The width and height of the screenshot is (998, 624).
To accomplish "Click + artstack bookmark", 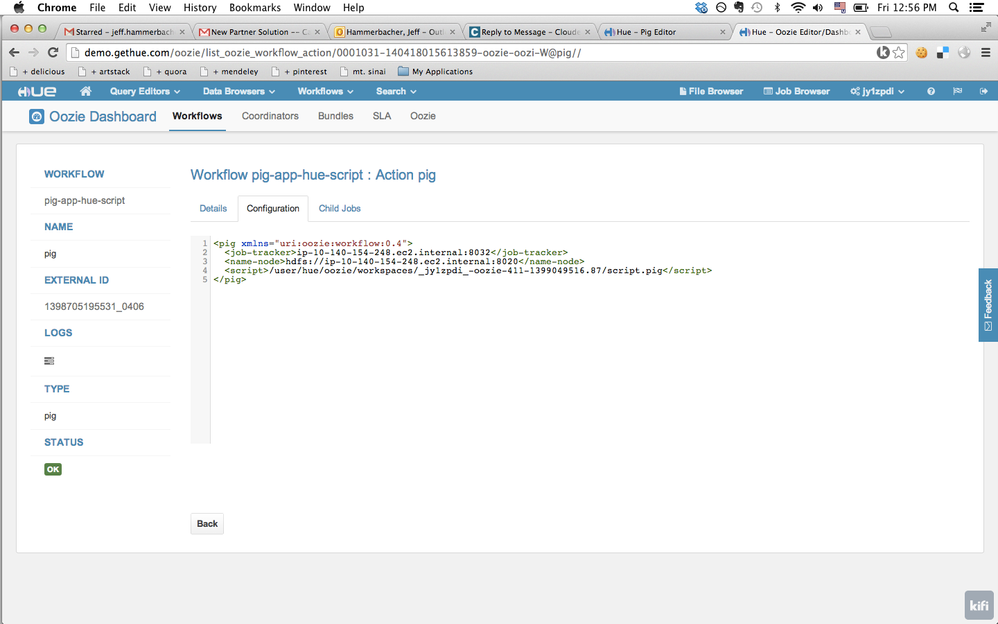I will point(104,71).
